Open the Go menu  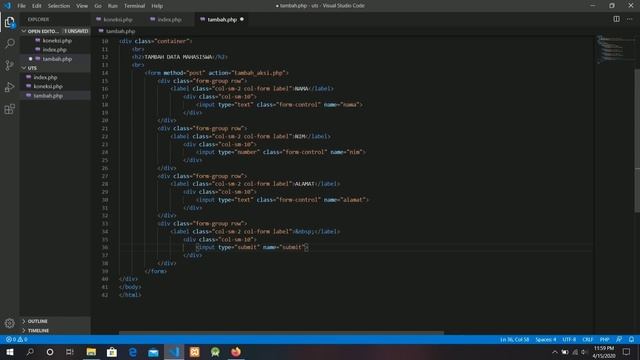point(98,6)
